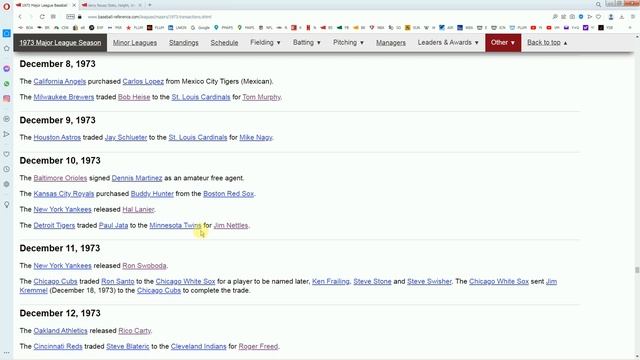This screenshot has width=640, height=360.
Task: Open a new browser tab with plus
Action: pyautogui.click(x=150, y=5)
